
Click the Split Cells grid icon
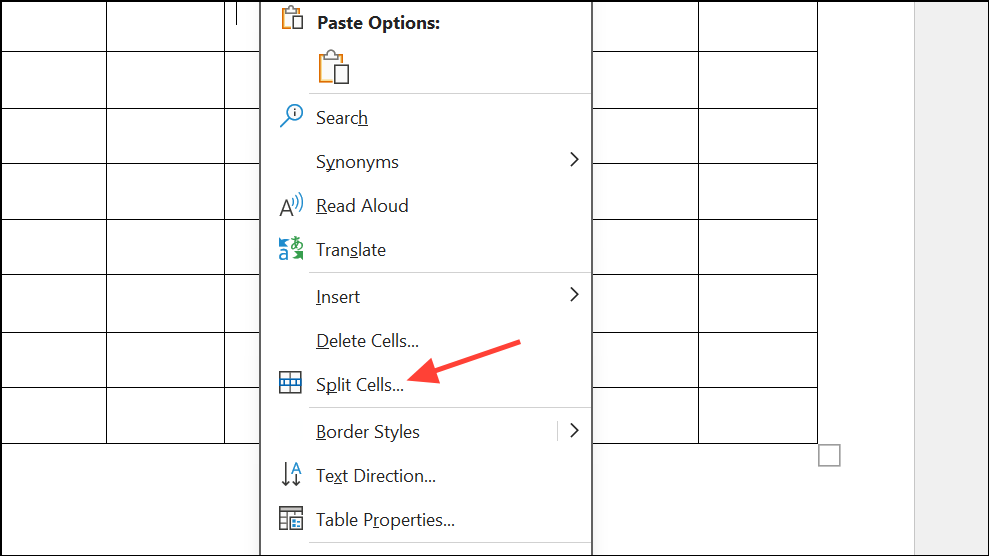click(291, 383)
